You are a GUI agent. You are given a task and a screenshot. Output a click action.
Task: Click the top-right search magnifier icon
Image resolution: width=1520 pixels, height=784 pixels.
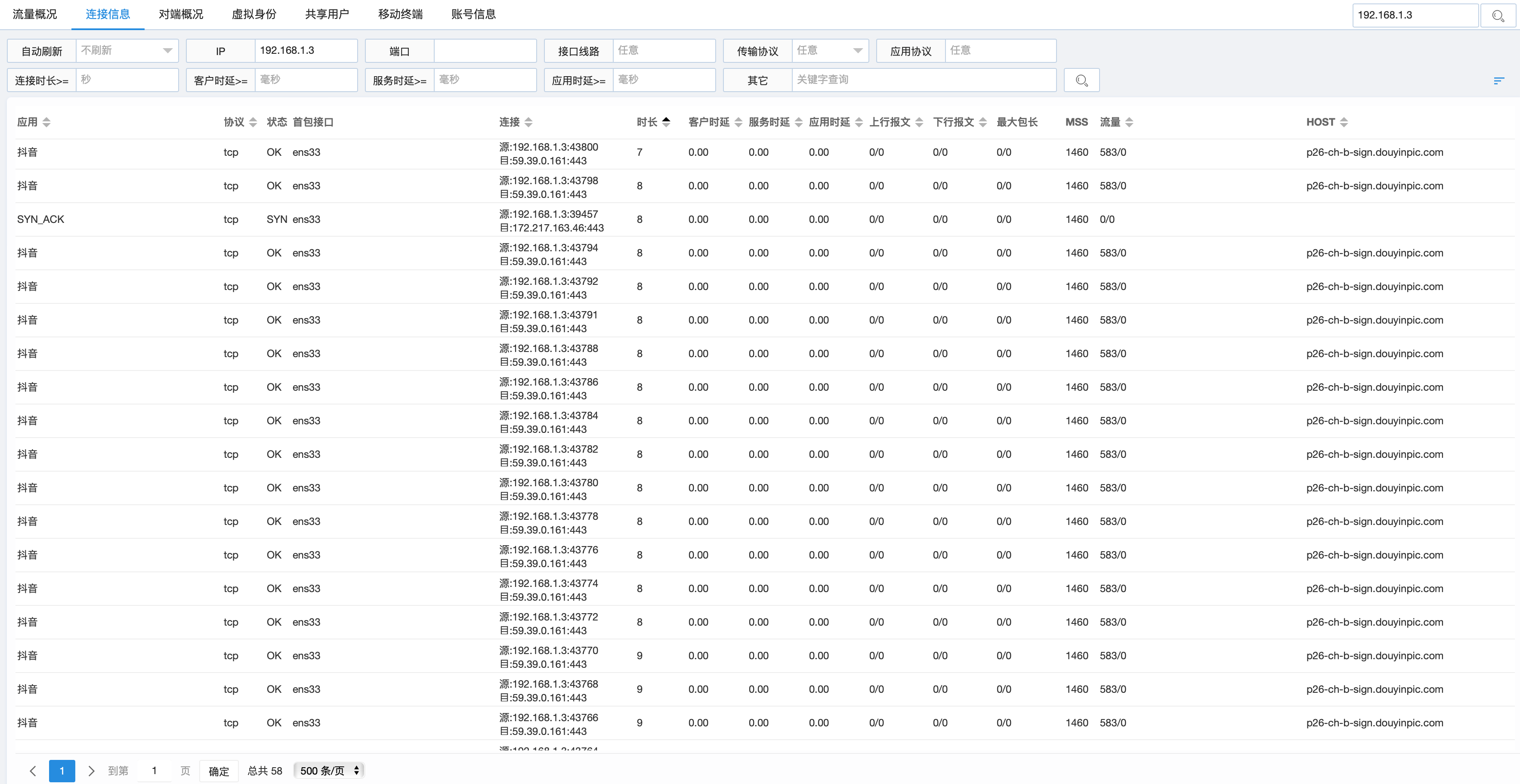tap(1498, 15)
